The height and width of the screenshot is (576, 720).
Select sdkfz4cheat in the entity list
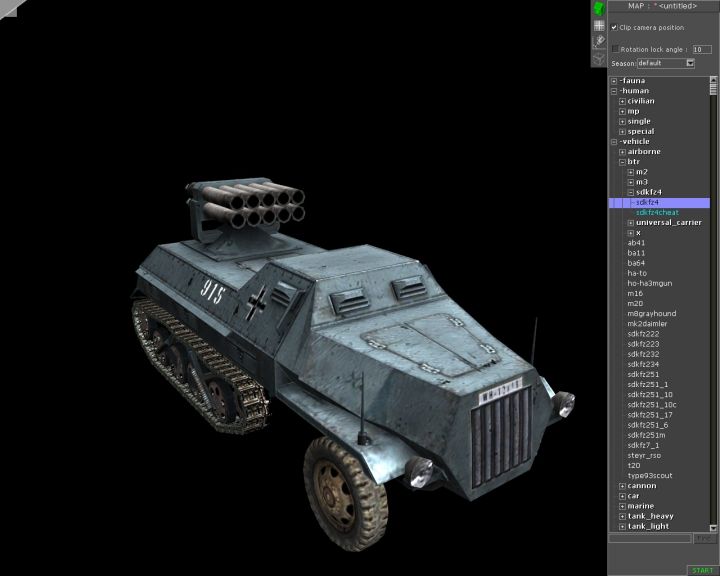pyautogui.click(x=656, y=212)
